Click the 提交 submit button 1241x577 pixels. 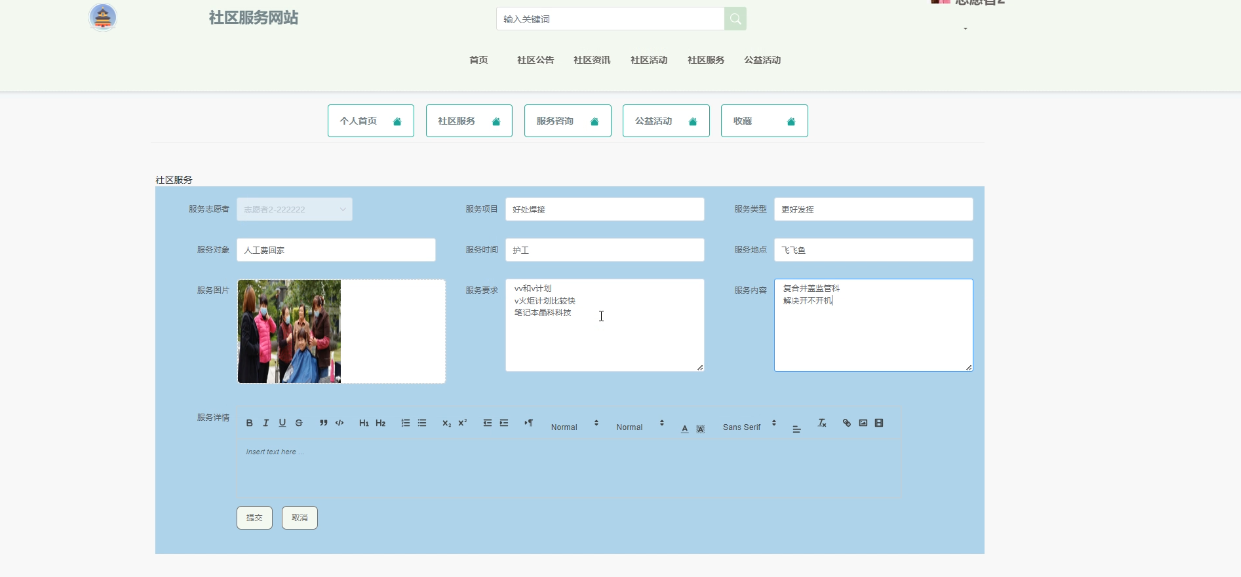coord(254,518)
